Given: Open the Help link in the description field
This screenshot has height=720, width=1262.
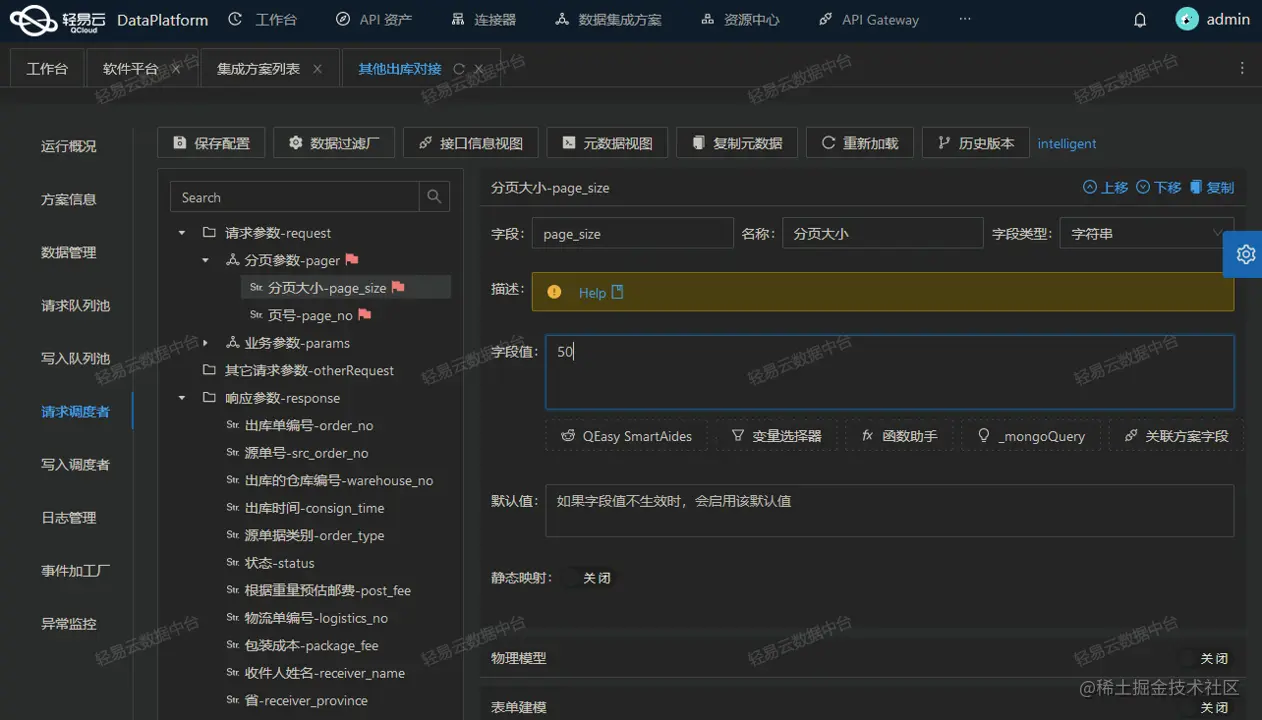Looking at the screenshot, I should [590, 292].
